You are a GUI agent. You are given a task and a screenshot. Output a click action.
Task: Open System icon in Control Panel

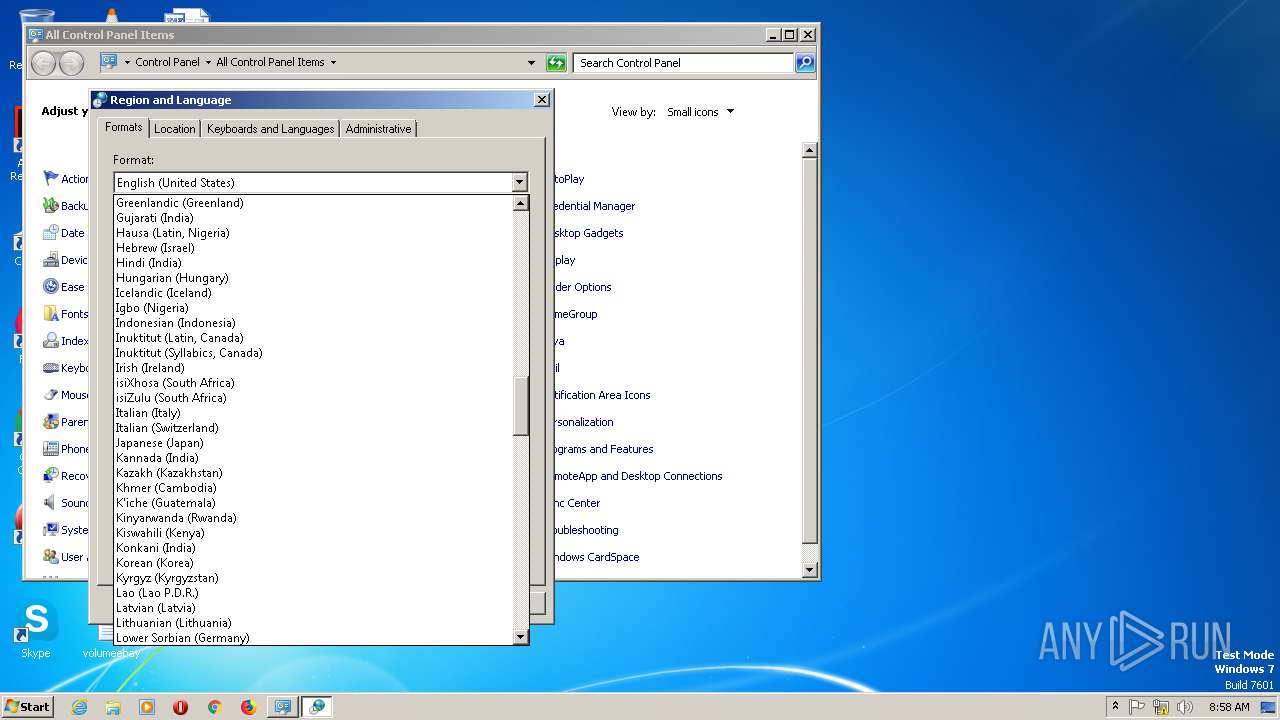[x=51, y=529]
